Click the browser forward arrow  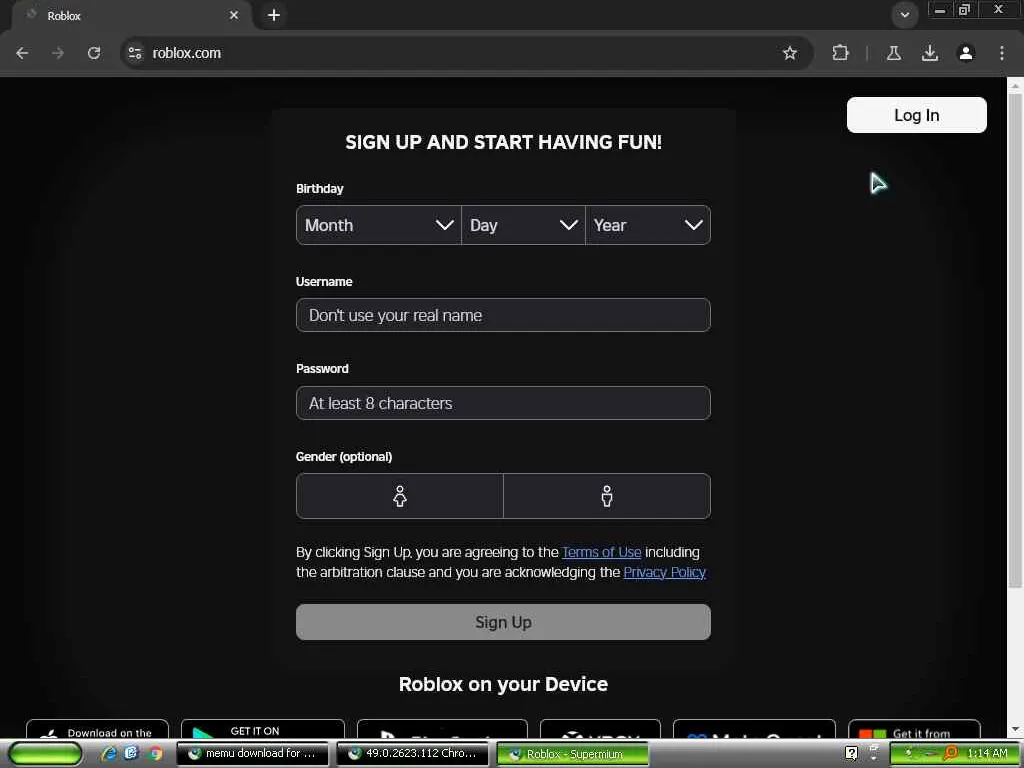click(x=58, y=53)
